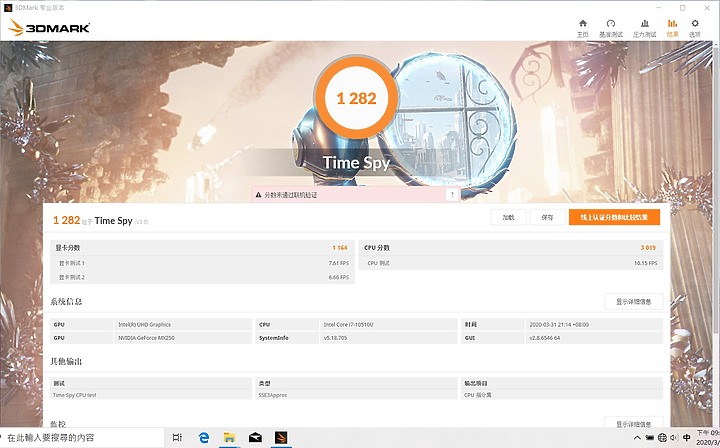Click the 7.61 FPS value

tap(338, 263)
